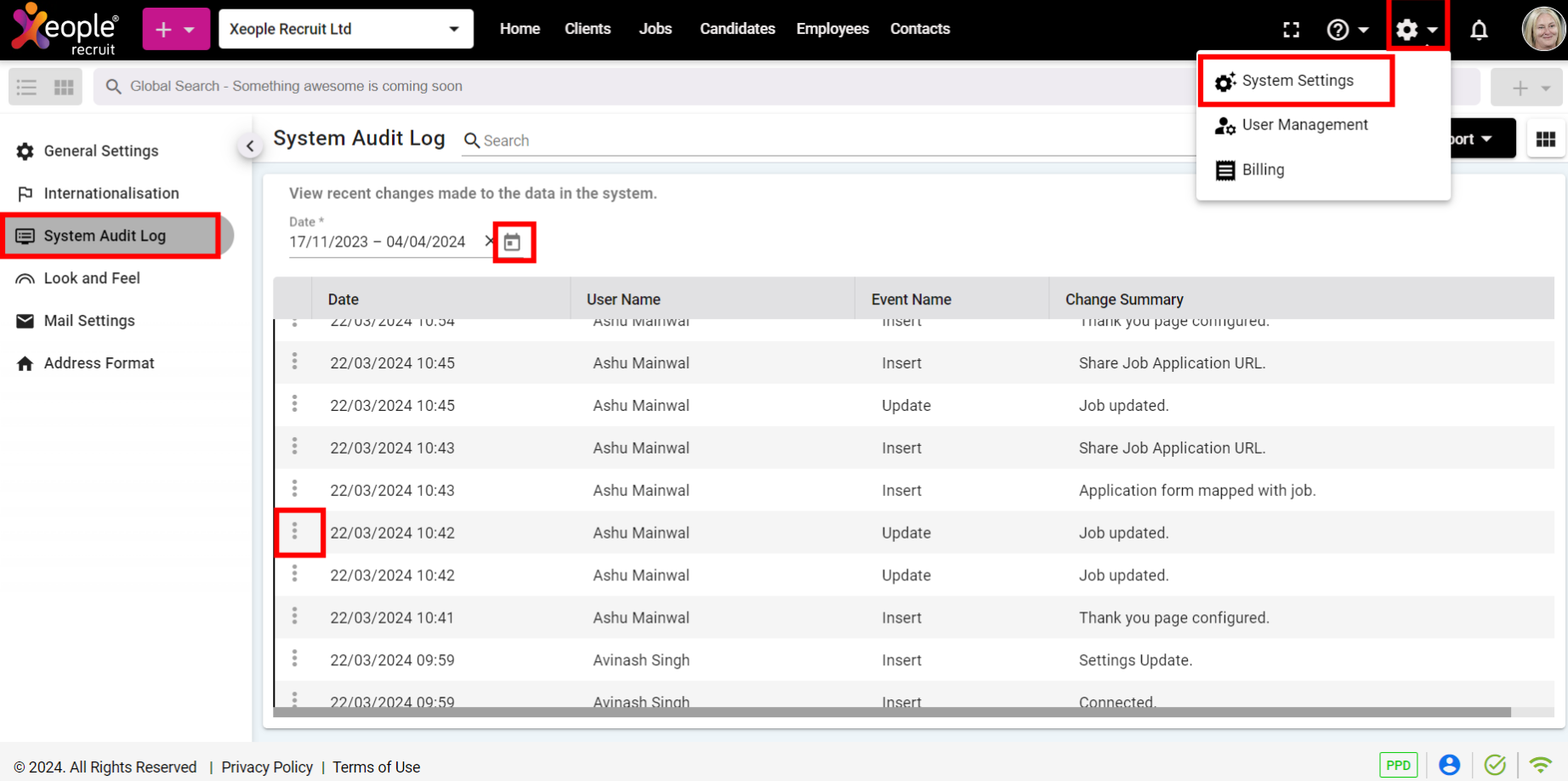This screenshot has height=781, width=1568.
Task: Go to the Home menu
Action: (520, 29)
